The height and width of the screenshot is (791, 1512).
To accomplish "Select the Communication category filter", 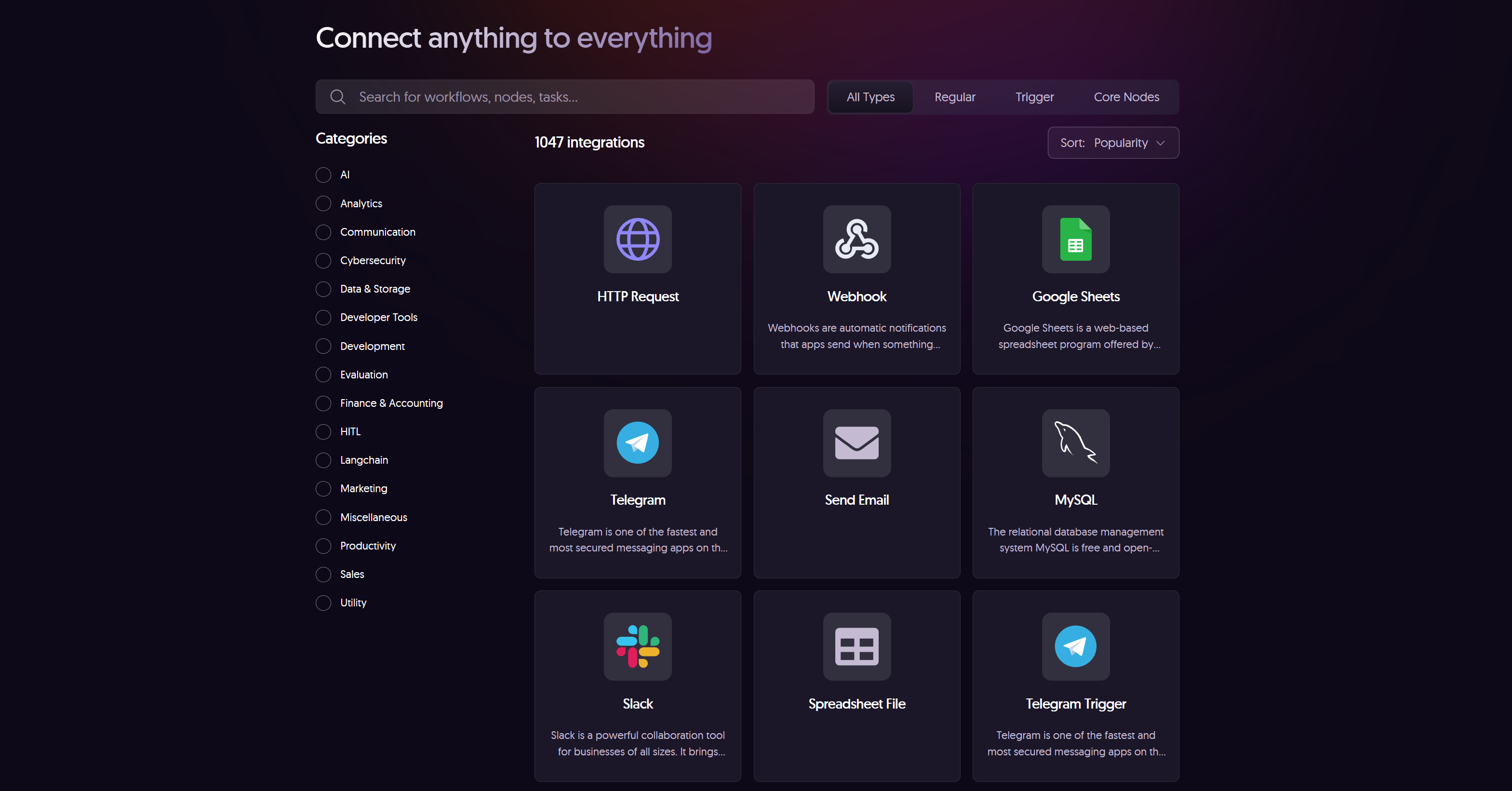I will (x=323, y=232).
